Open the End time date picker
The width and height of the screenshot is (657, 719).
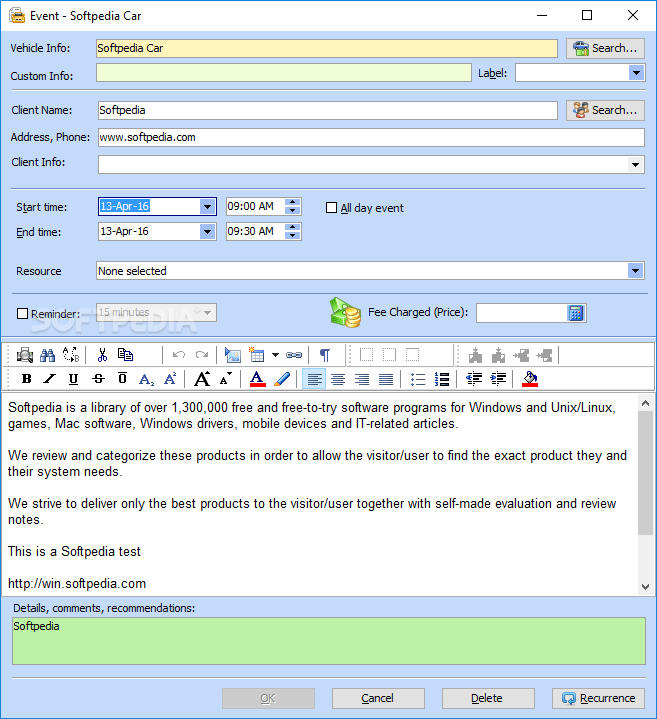click(x=207, y=232)
